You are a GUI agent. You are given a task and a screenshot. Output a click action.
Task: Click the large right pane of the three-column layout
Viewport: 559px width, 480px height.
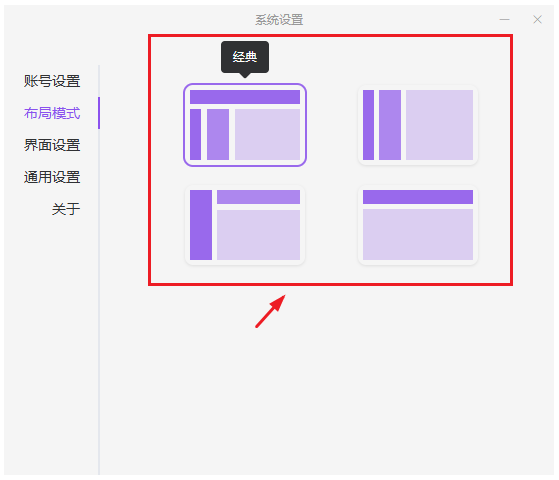[x=440, y=125]
